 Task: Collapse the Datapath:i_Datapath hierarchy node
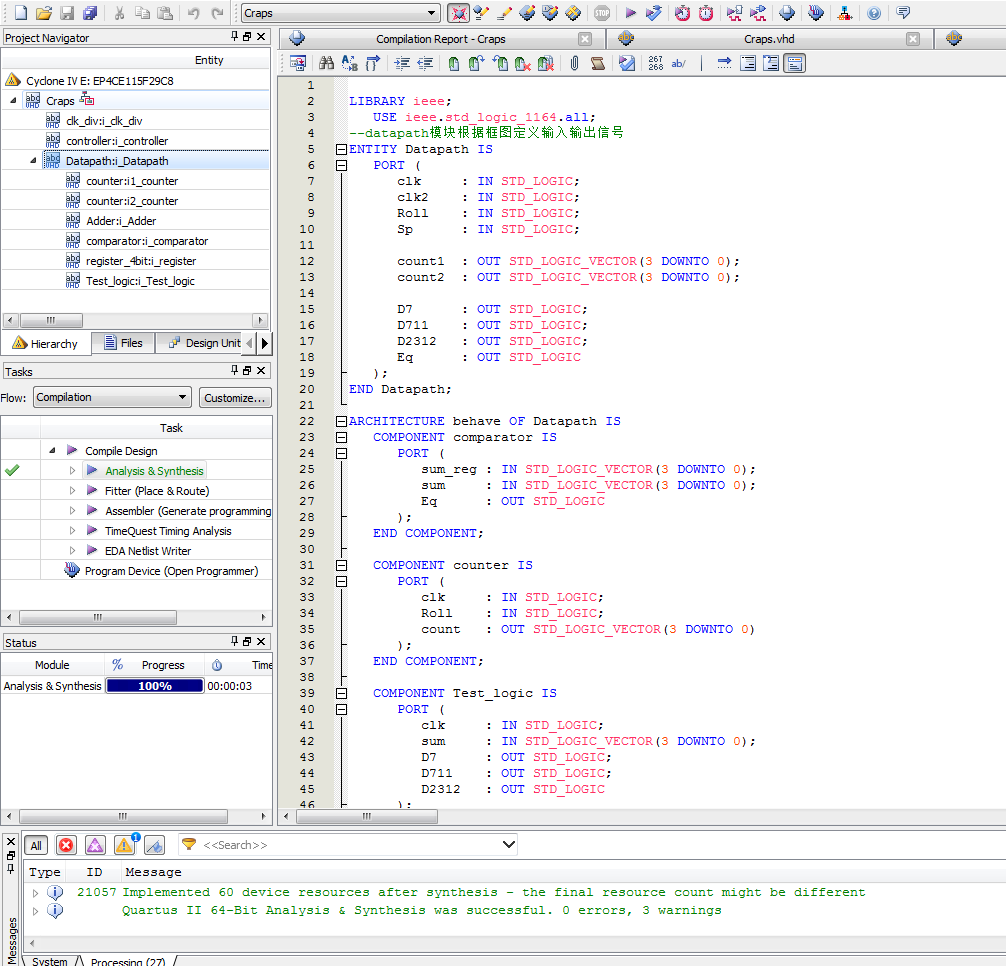point(33,161)
